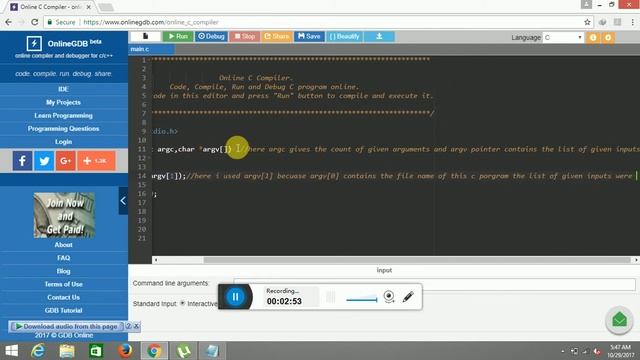Click the Login link
The image size is (640, 360).
(63, 142)
